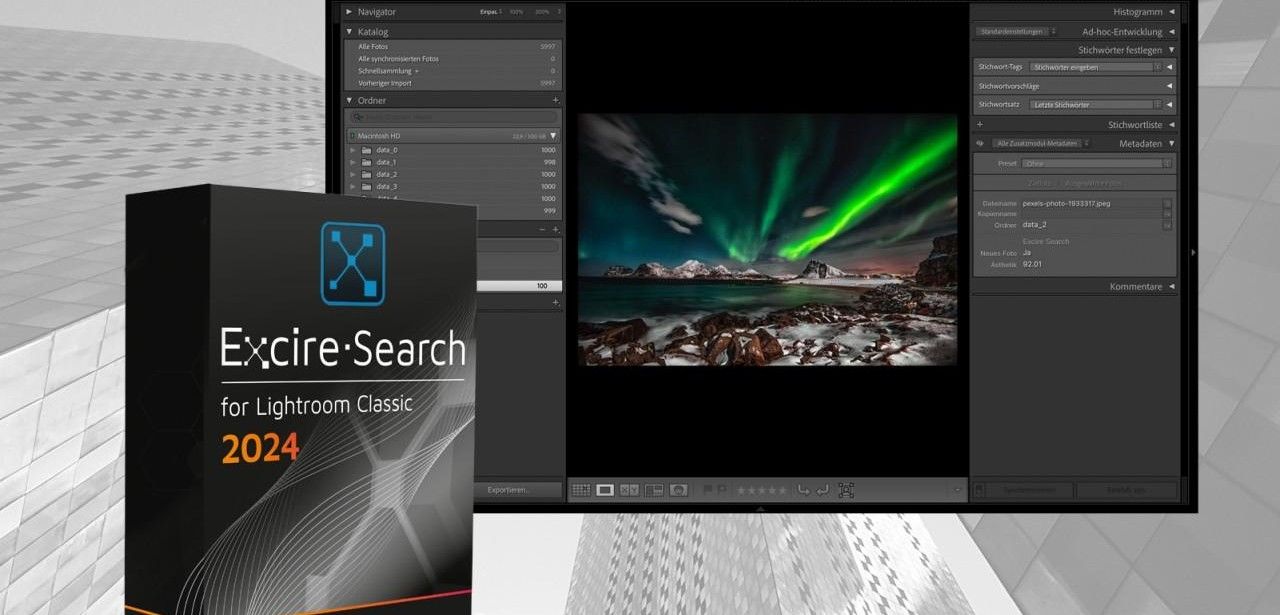Set the flag as rejected
Screen dimensions: 1280x615
[x=722, y=490]
